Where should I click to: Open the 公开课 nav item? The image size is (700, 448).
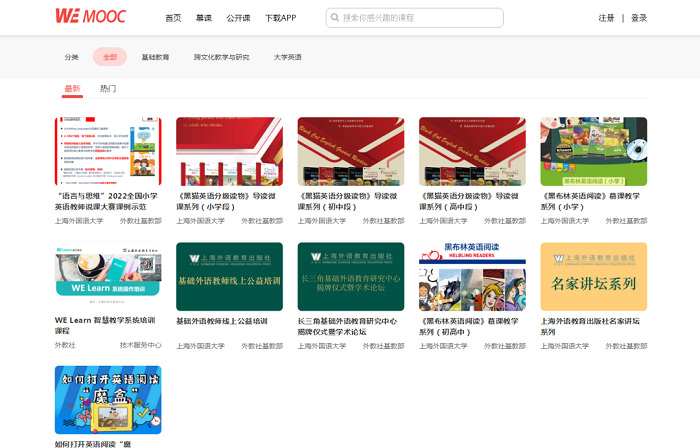(x=238, y=18)
